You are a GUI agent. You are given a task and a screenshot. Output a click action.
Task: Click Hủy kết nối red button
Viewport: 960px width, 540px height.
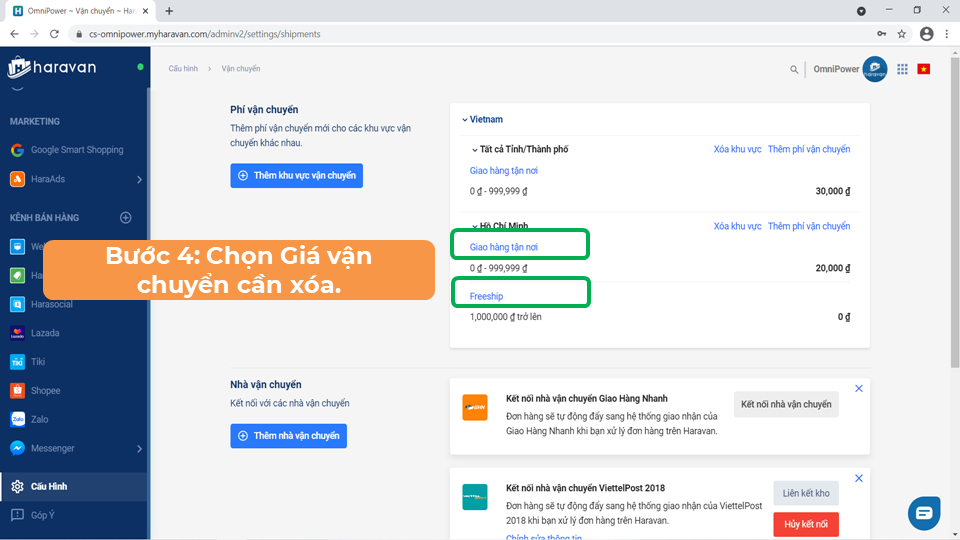(805, 525)
